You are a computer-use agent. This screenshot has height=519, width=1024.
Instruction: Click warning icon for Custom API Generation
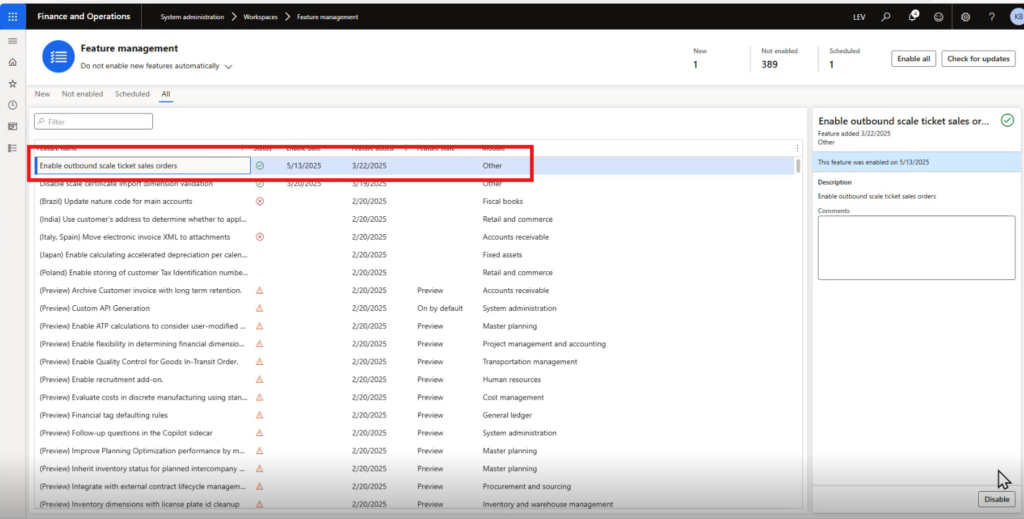[x=259, y=308]
